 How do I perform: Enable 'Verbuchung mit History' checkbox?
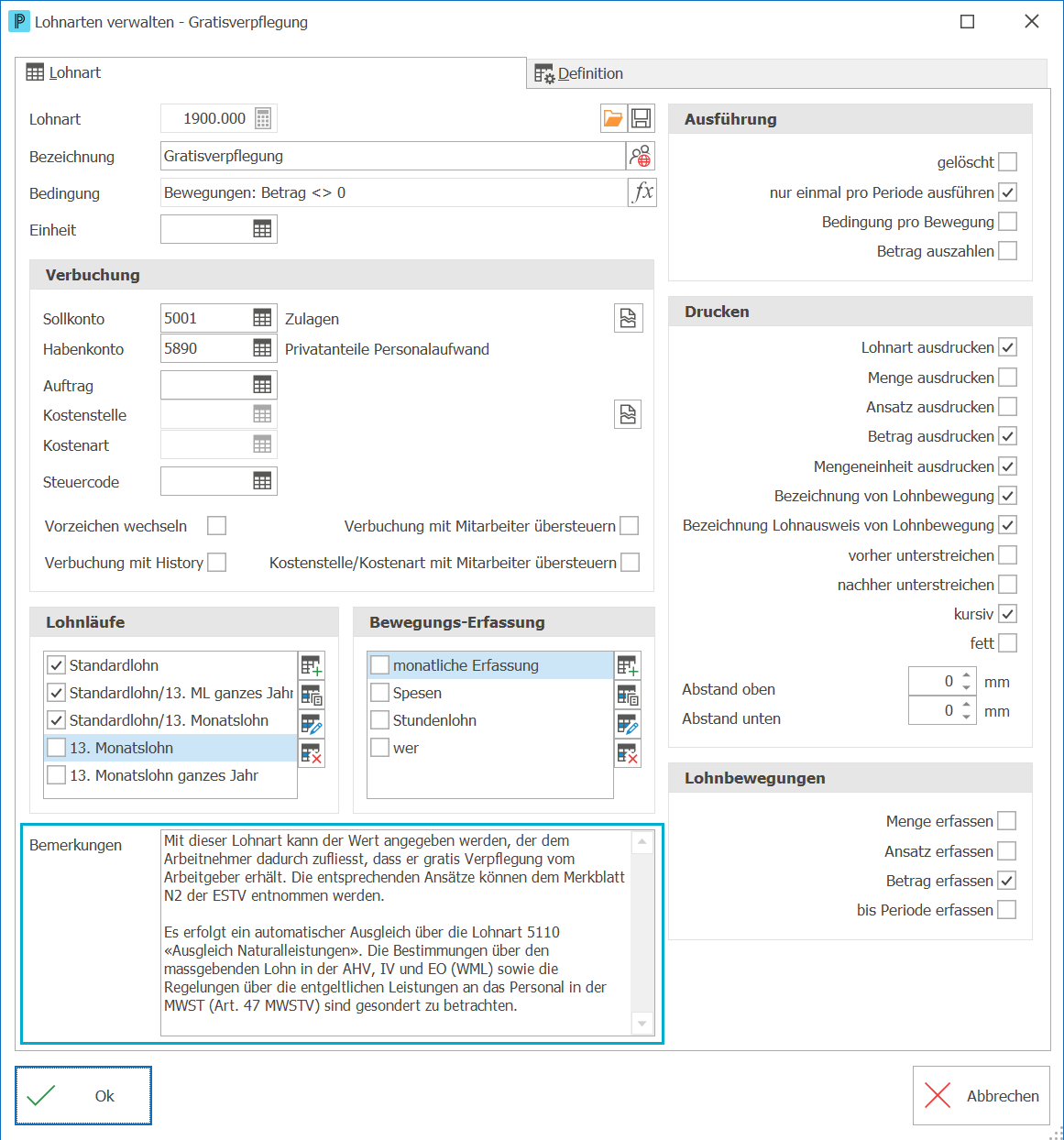tap(216, 563)
